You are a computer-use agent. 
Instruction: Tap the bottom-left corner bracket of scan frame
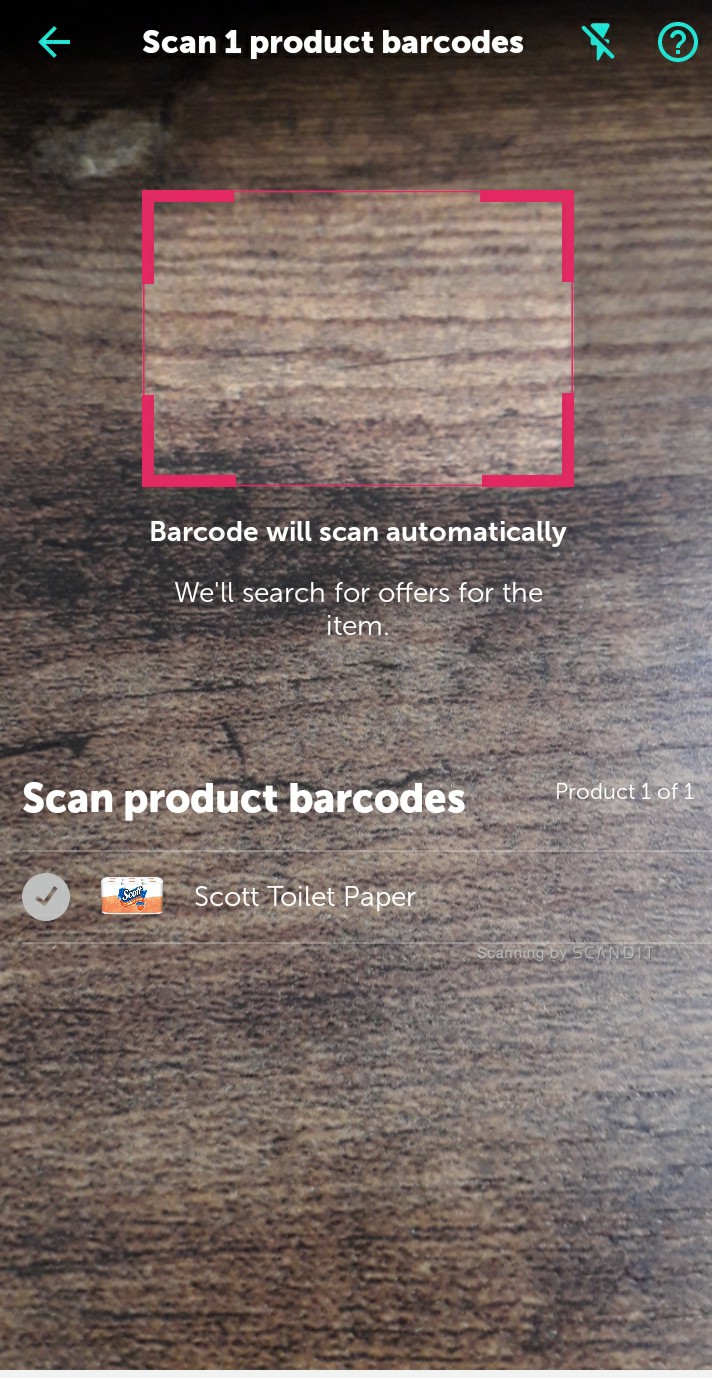pyautogui.click(x=188, y=441)
